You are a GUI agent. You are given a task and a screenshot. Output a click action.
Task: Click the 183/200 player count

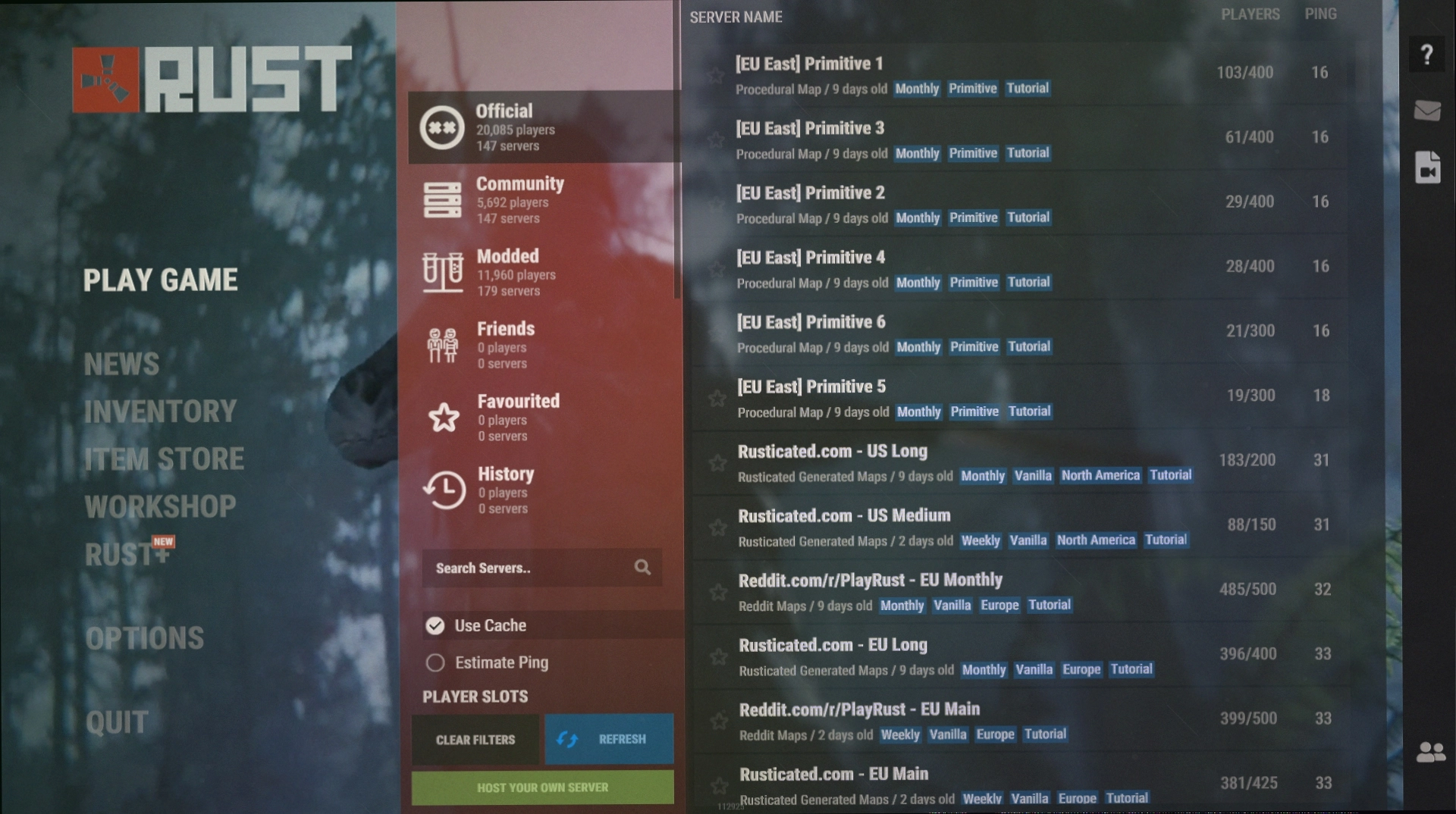[1247, 460]
